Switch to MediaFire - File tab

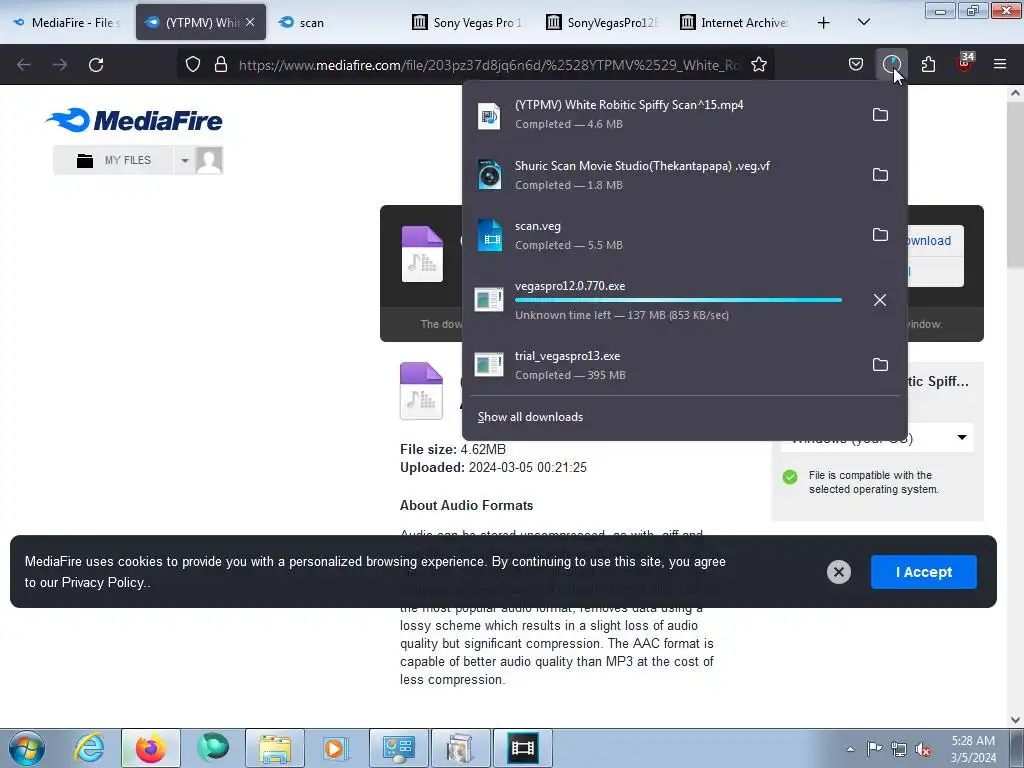(67, 23)
